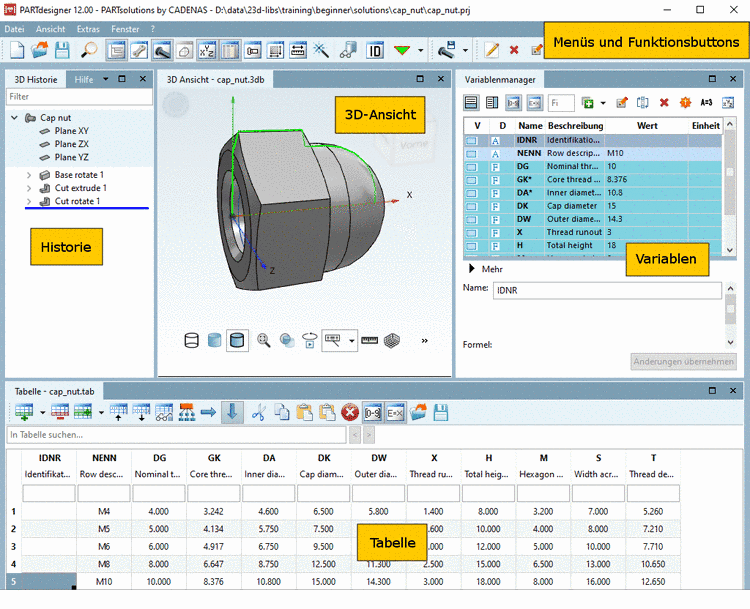This screenshot has height=609, width=750.
Task: Click the Änderungen übernehmen button
Action: [683, 362]
